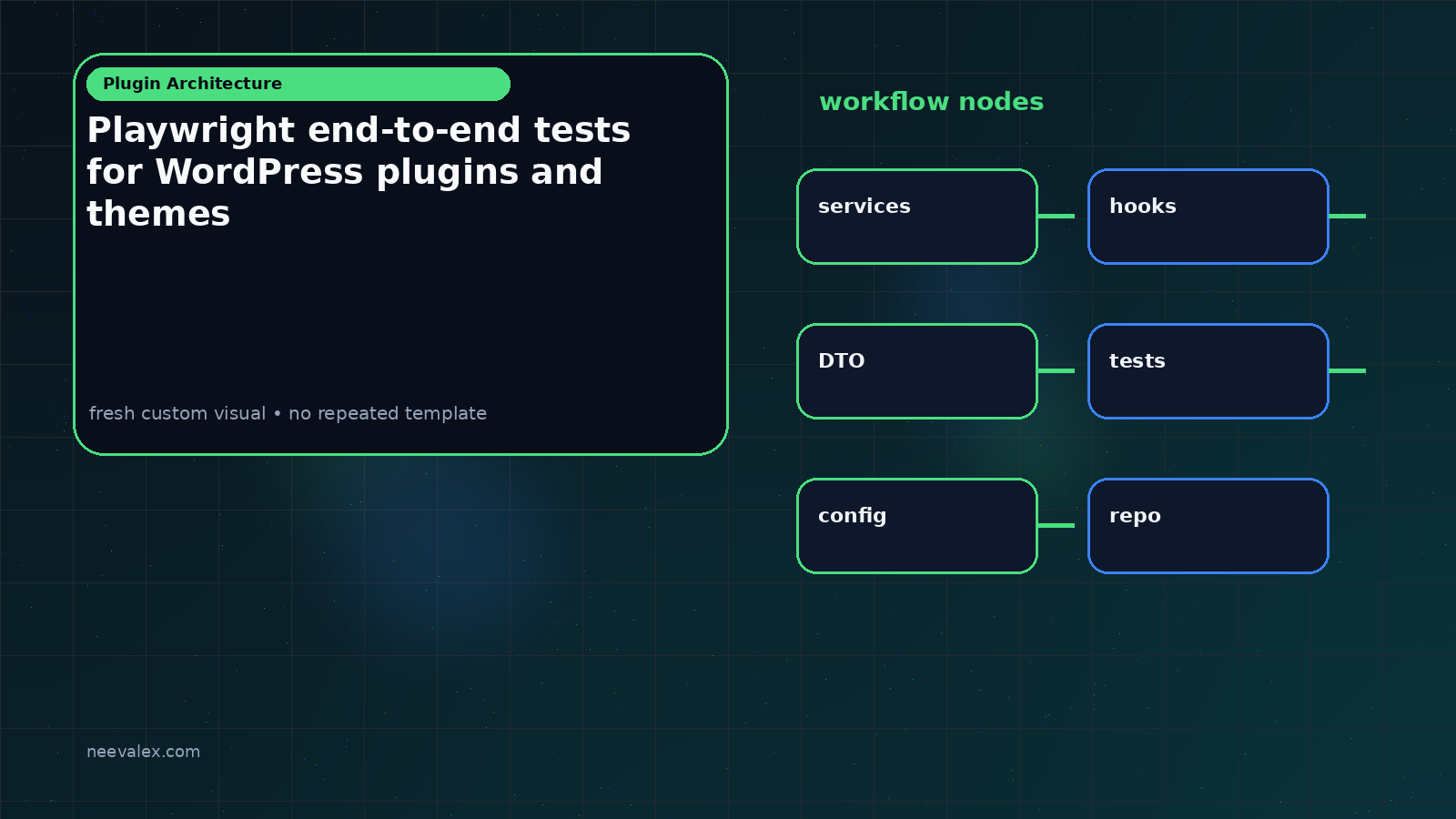Select the hooks node
Screen dimensions: 1456x819
(1208, 217)
